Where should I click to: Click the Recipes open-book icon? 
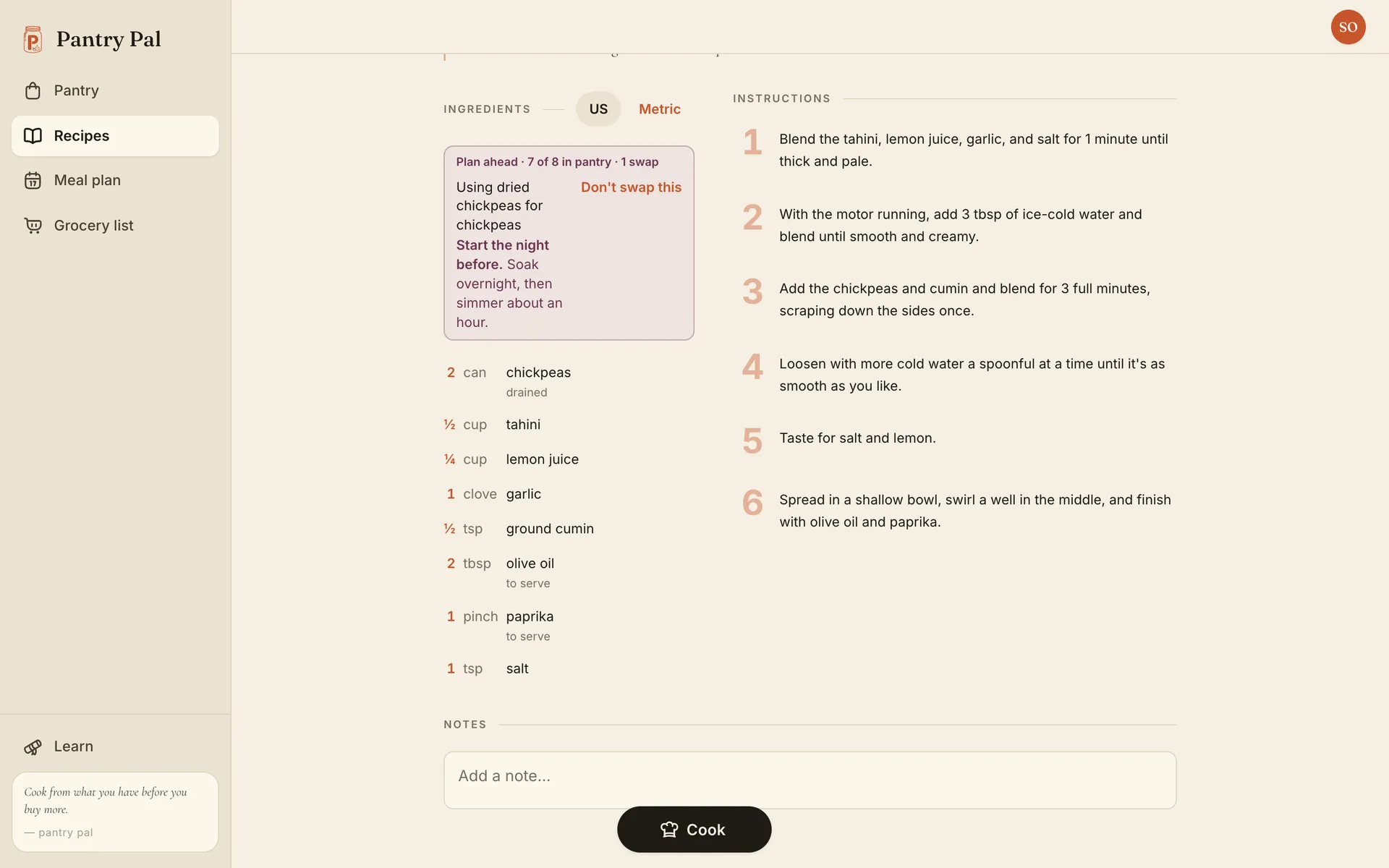pos(33,136)
